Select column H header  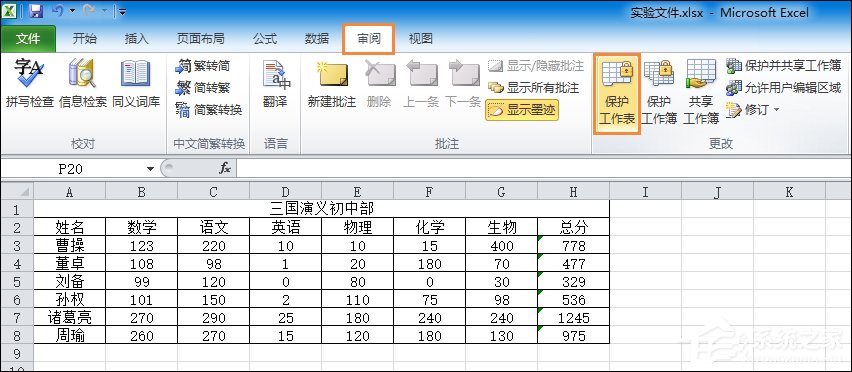click(x=573, y=191)
